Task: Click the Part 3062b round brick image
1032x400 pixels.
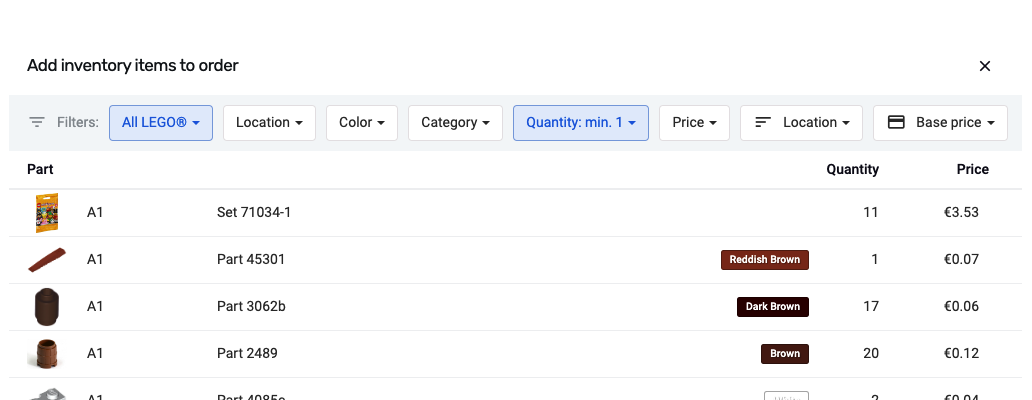Action: 47,306
